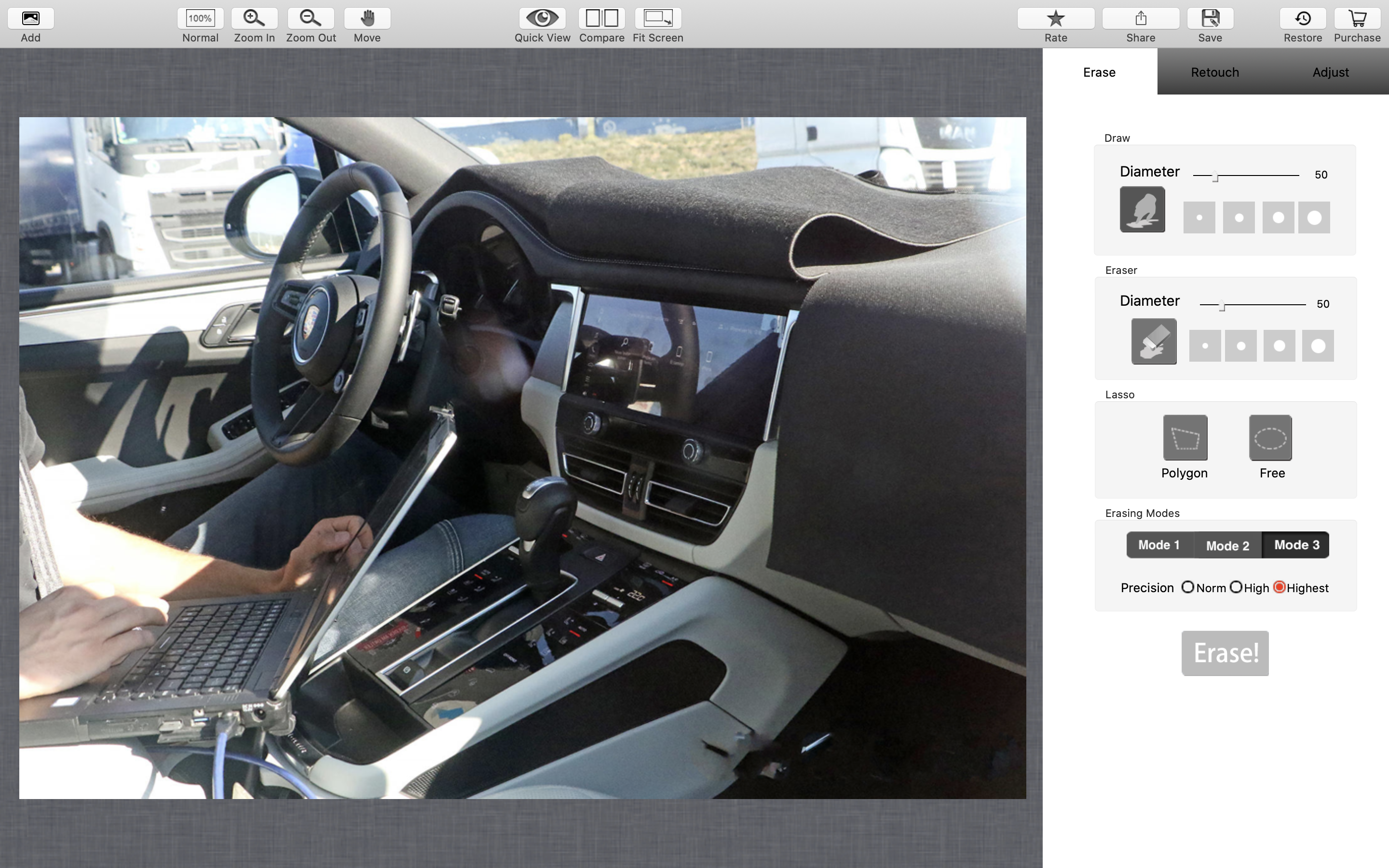This screenshot has width=1389, height=868.
Task: Choose the Free lasso tool
Action: (1270, 438)
